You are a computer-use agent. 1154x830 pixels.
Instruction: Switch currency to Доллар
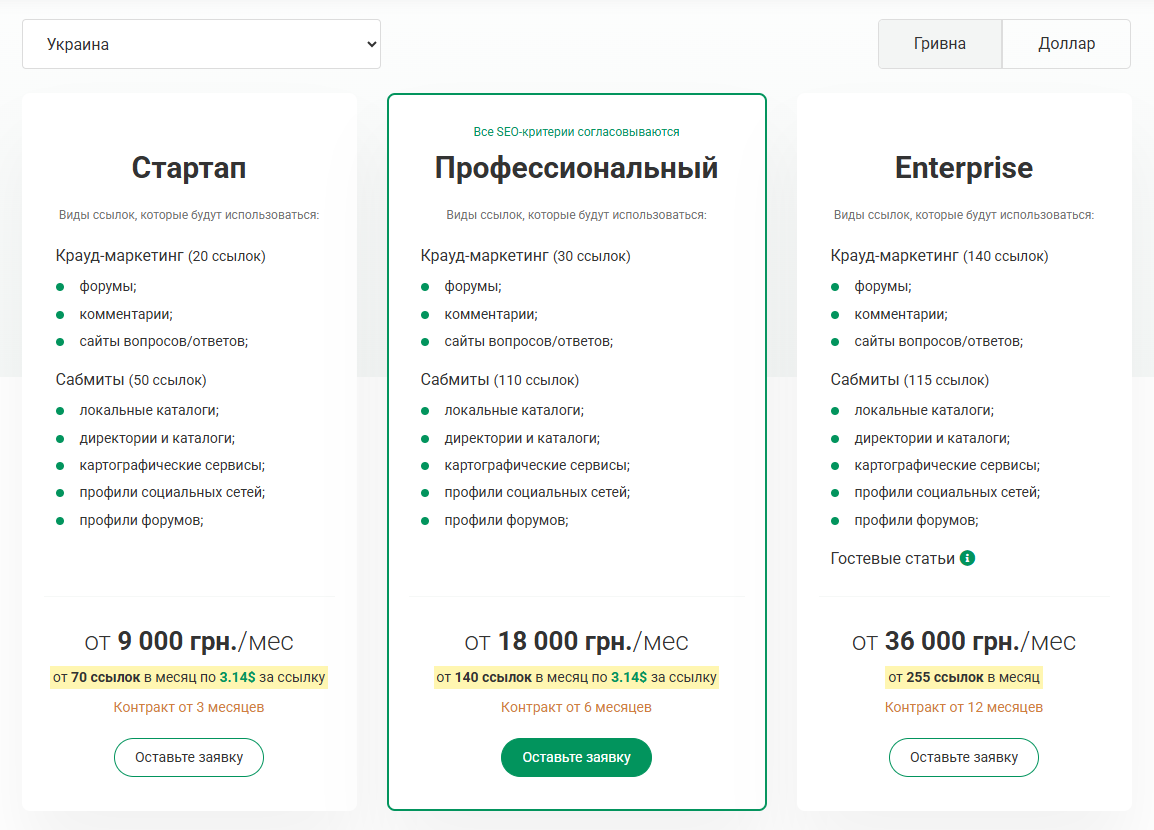(x=1066, y=43)
